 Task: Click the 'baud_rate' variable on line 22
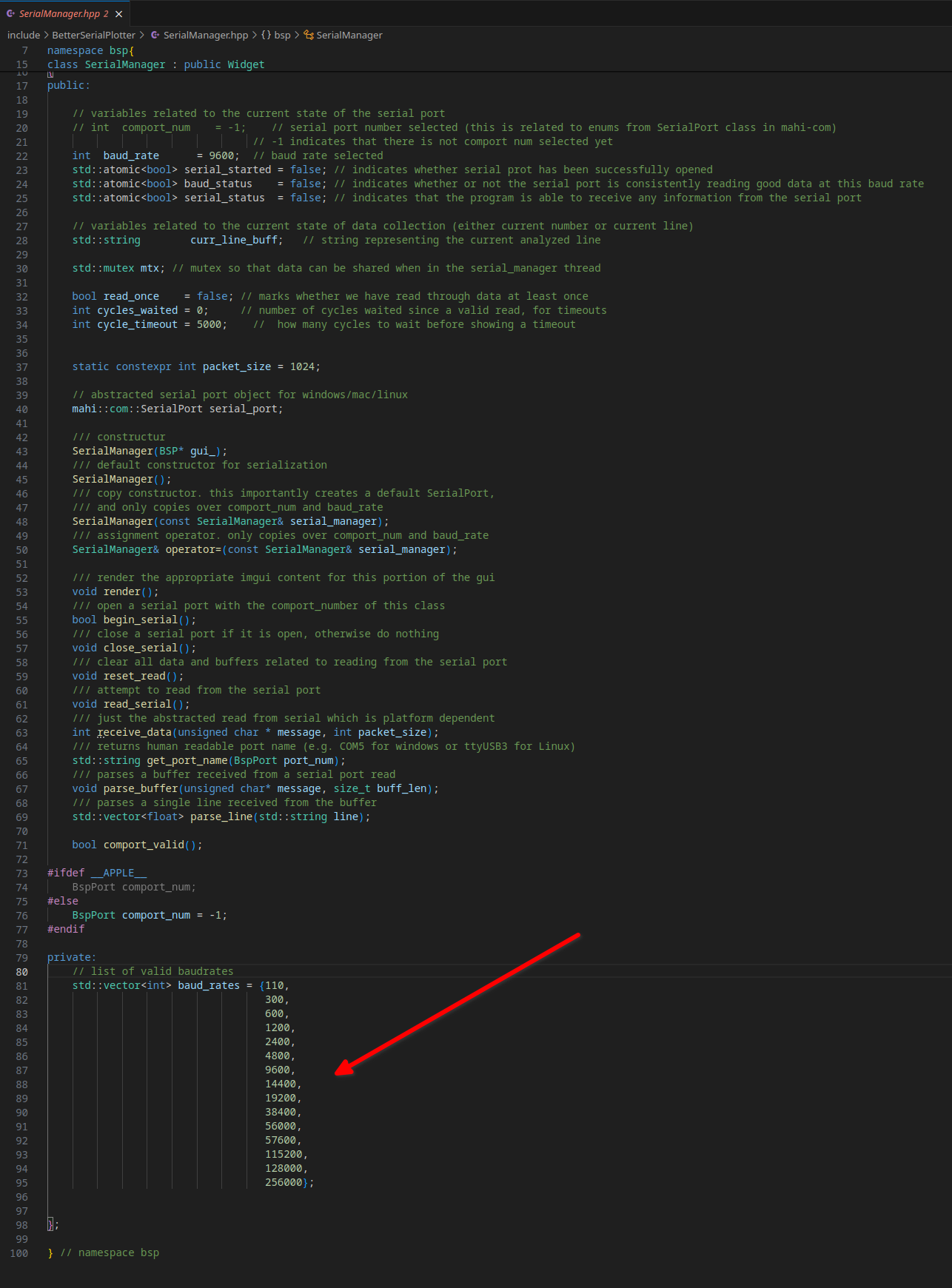tap(131, 156)
